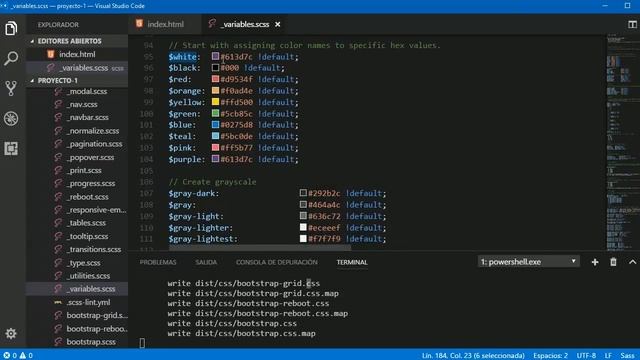Image resolution: width=640 pixels, height=360 pixels.
Task: Open the Debug view icon
Action: click(11, 119)
